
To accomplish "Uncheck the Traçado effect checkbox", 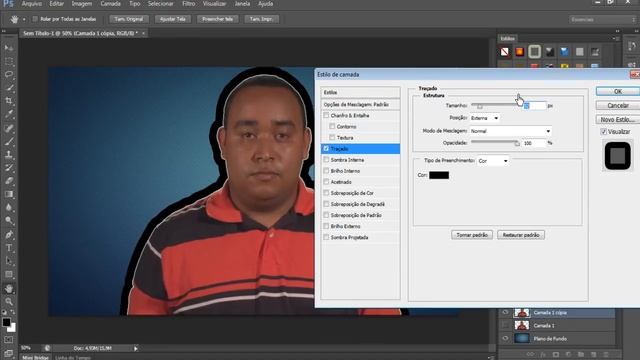I will tap(326, 149).
